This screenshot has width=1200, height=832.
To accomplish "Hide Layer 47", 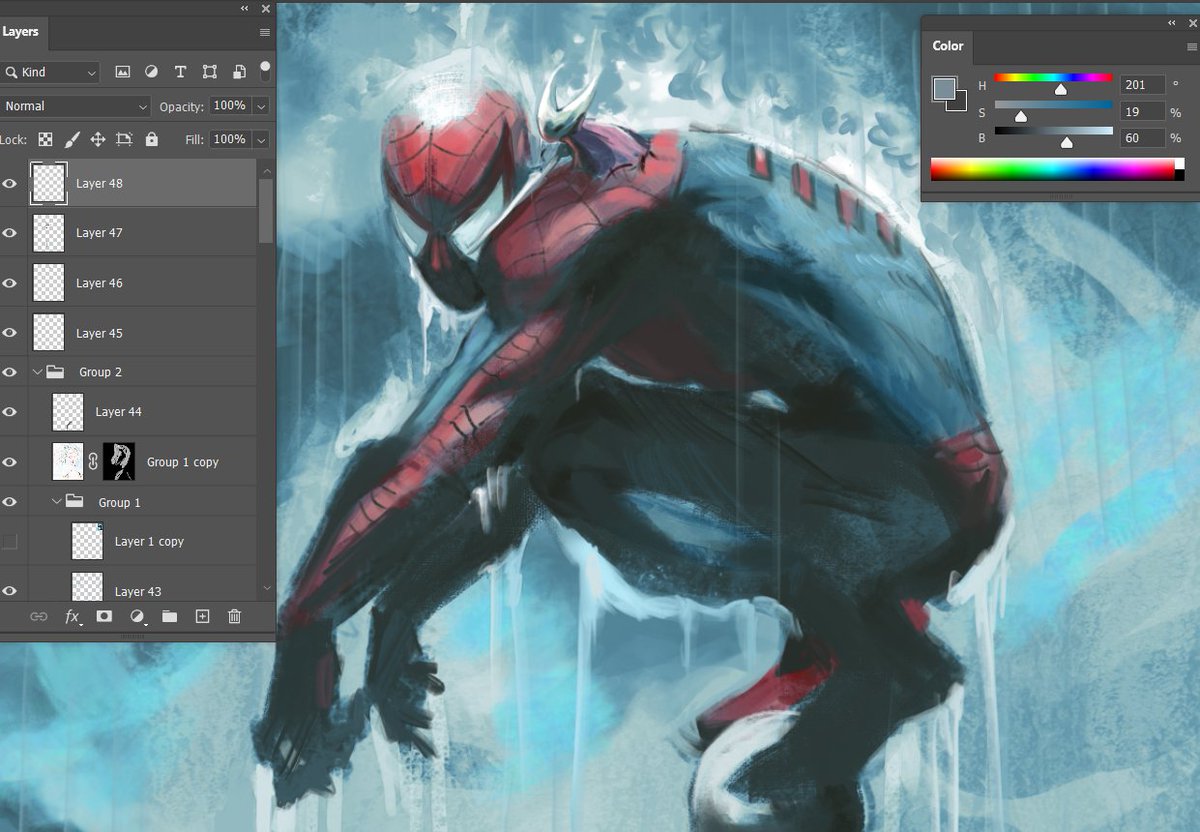I will [x=10, y=233].
